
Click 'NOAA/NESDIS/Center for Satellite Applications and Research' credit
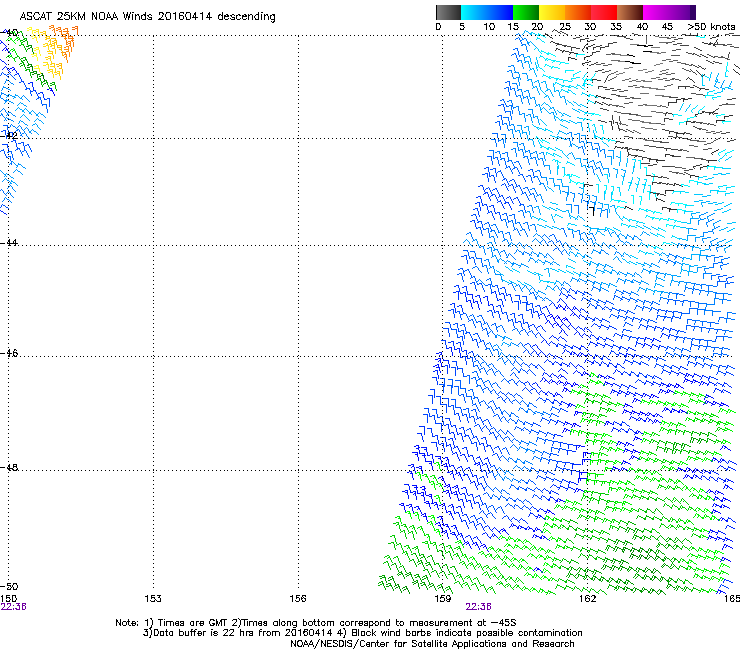click(432, 644)
